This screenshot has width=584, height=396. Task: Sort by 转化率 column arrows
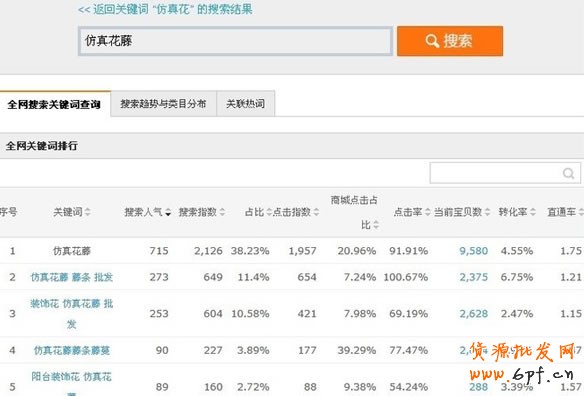(533, 212)
